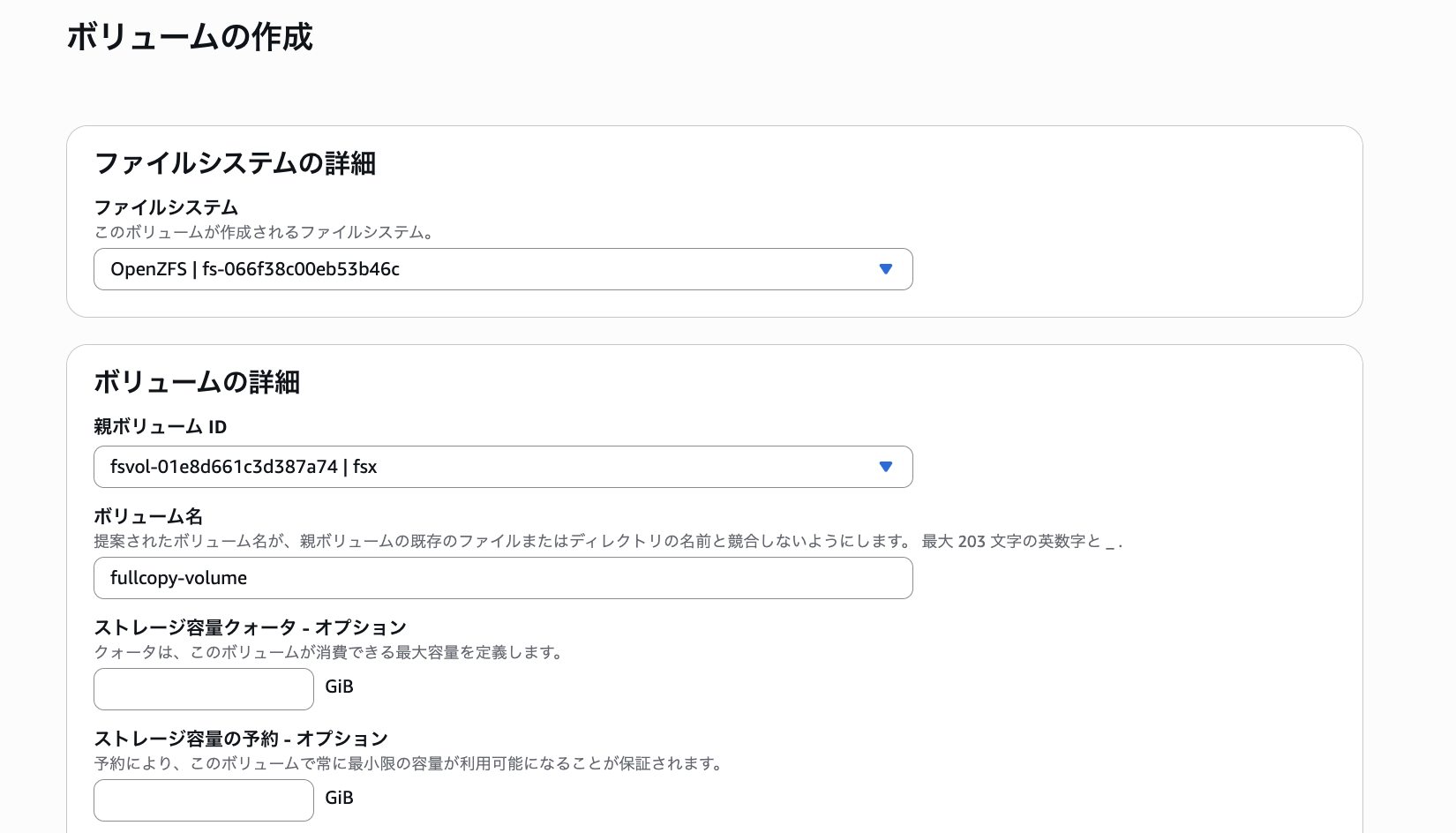Click the ボリューム名 field label
Image resolution: width=1456 pixels, height=833 pixels.
click(x=148, y=516)
